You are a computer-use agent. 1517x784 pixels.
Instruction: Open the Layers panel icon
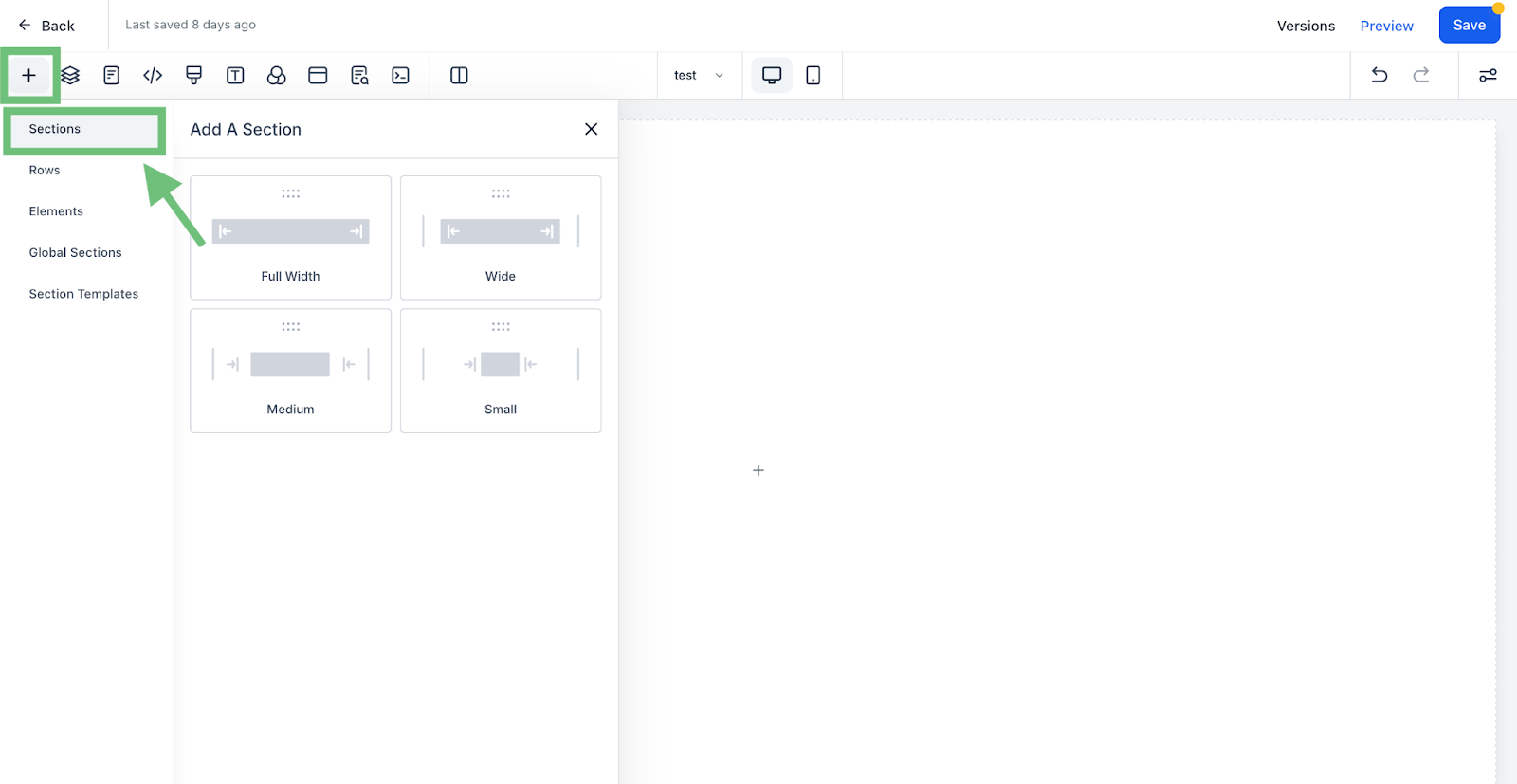(70, 76)
